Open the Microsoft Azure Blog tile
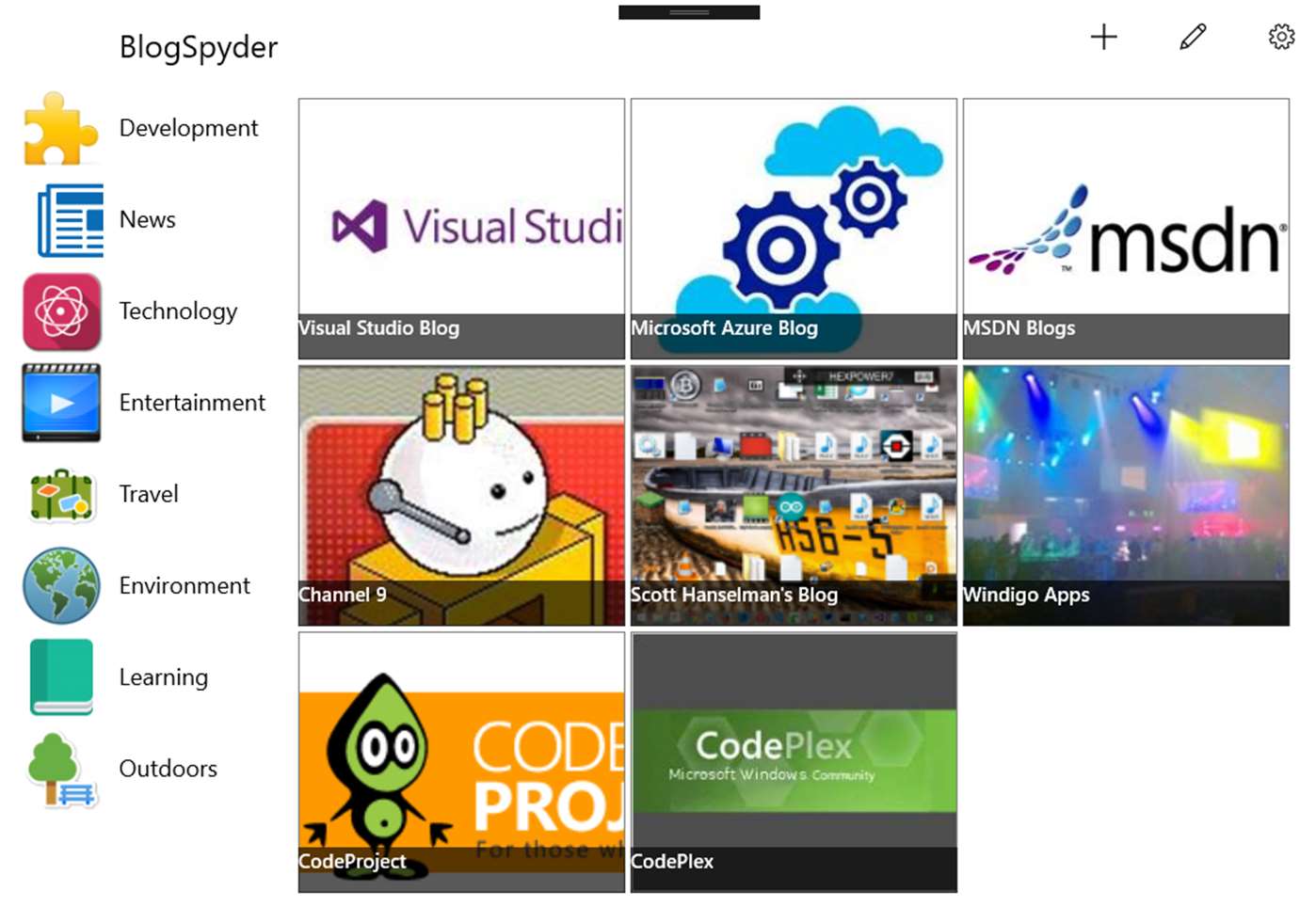 [794, 229]
